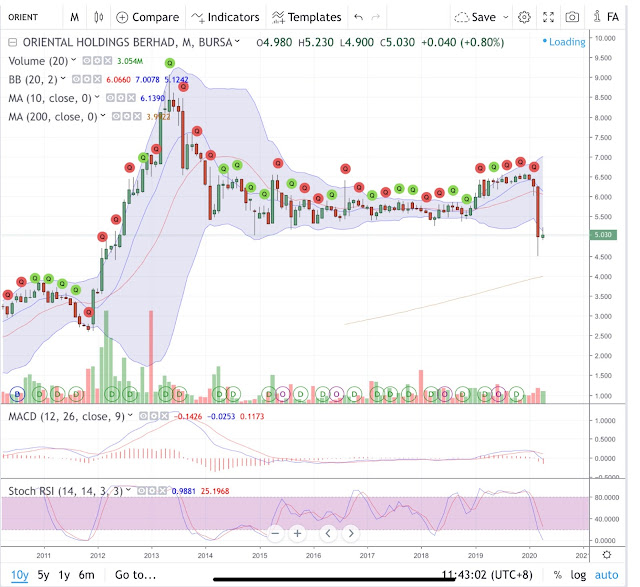Redo the last chart action
The height and width of the screenshot is (587, 640).
[376, 17]
